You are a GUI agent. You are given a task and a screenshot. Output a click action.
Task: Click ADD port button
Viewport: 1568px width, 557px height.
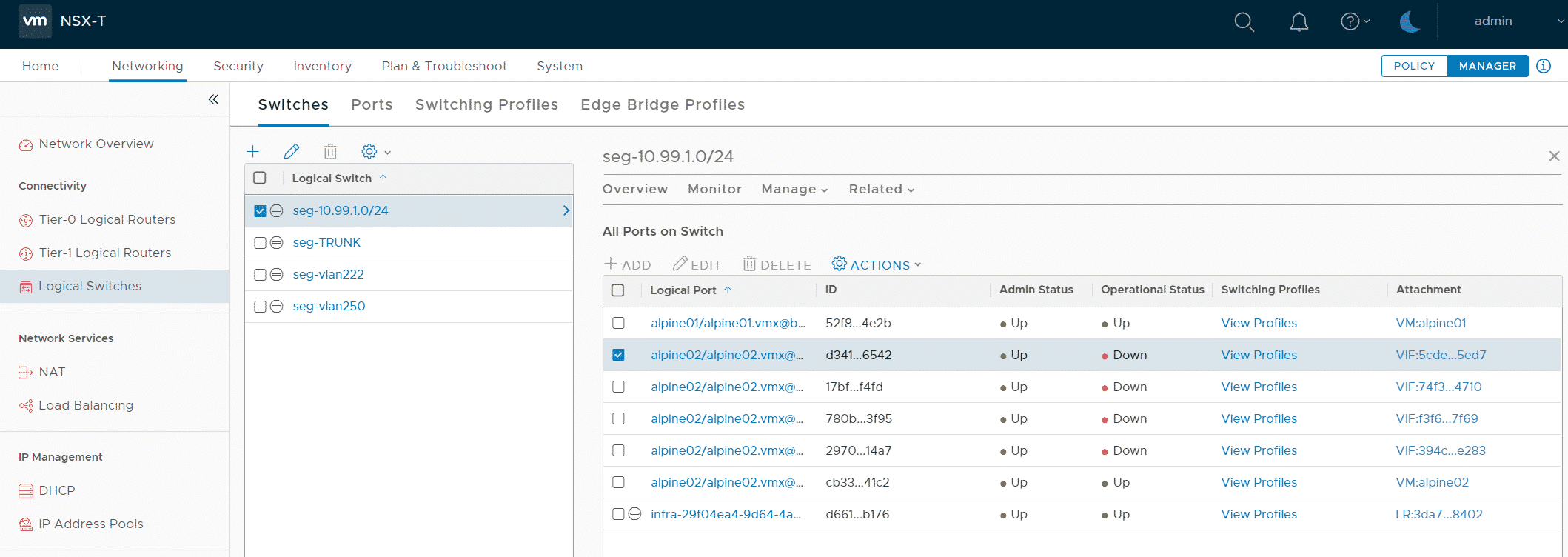(x=628, y=264)
